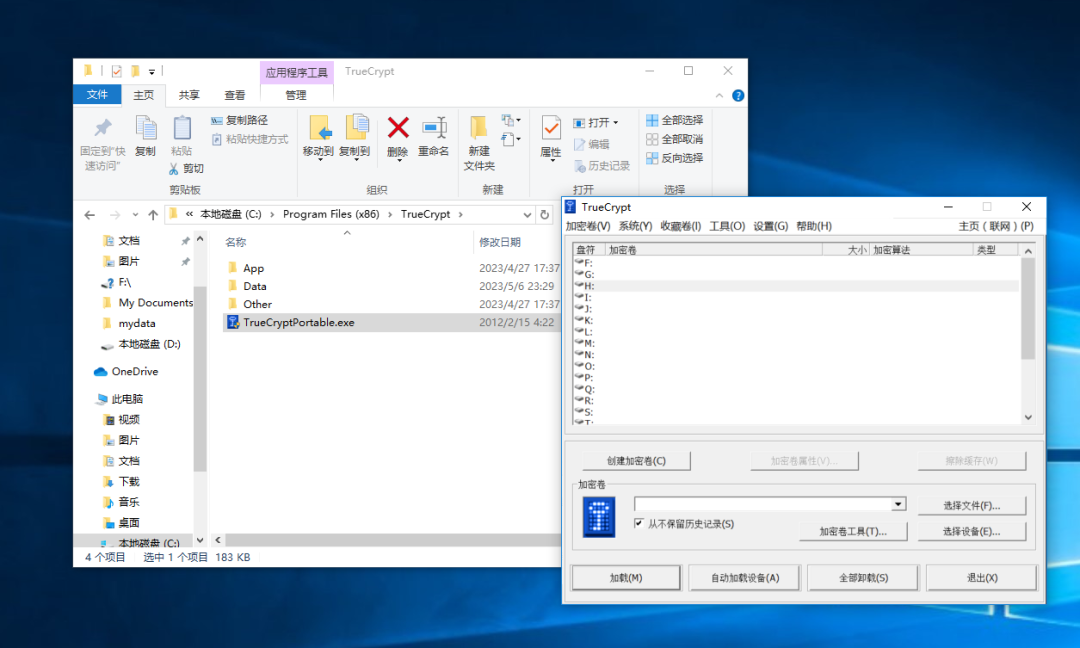The width and height of the screenshot is (1080, 648).
Task: Click the breadcrumb chevron after TrueCrypt
Action: [461, 215]
